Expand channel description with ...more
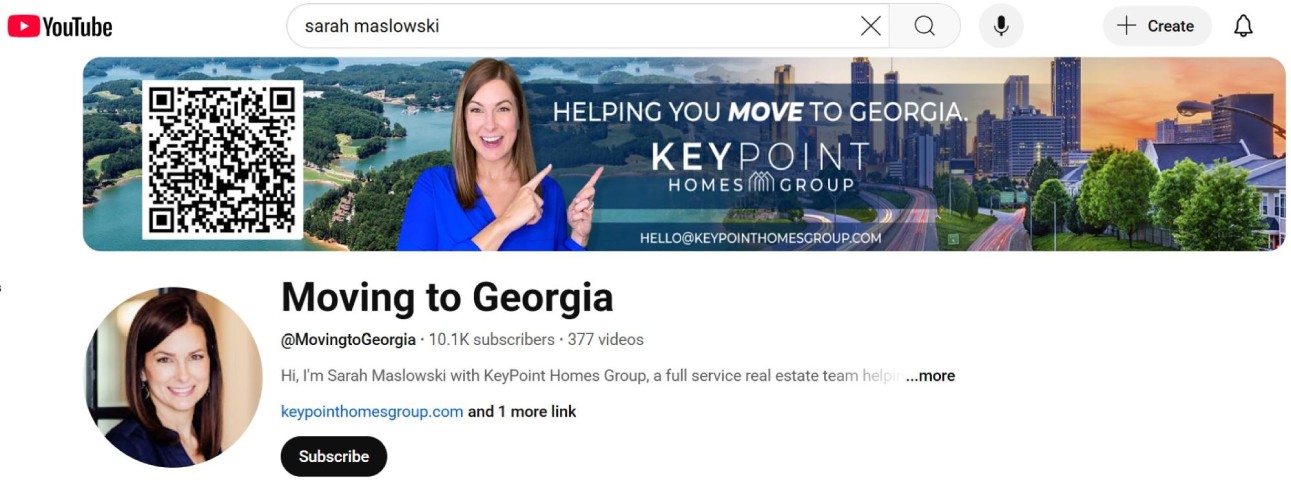 pyautogui.click(x=930, y=376)
